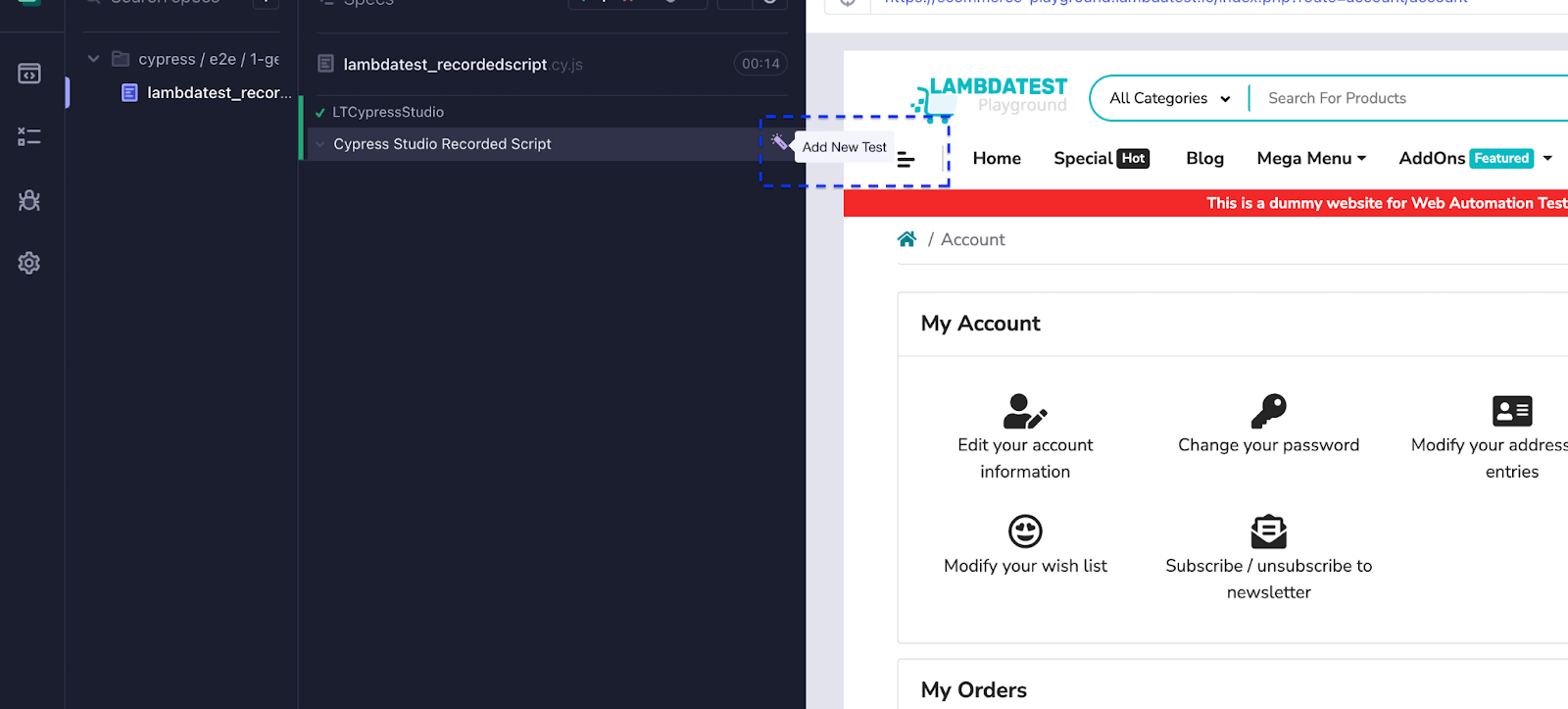This screenshot has width=1568, height=709.
Task: Expand the Mega Menu dropdown
Action: [x=1311, y=158]
